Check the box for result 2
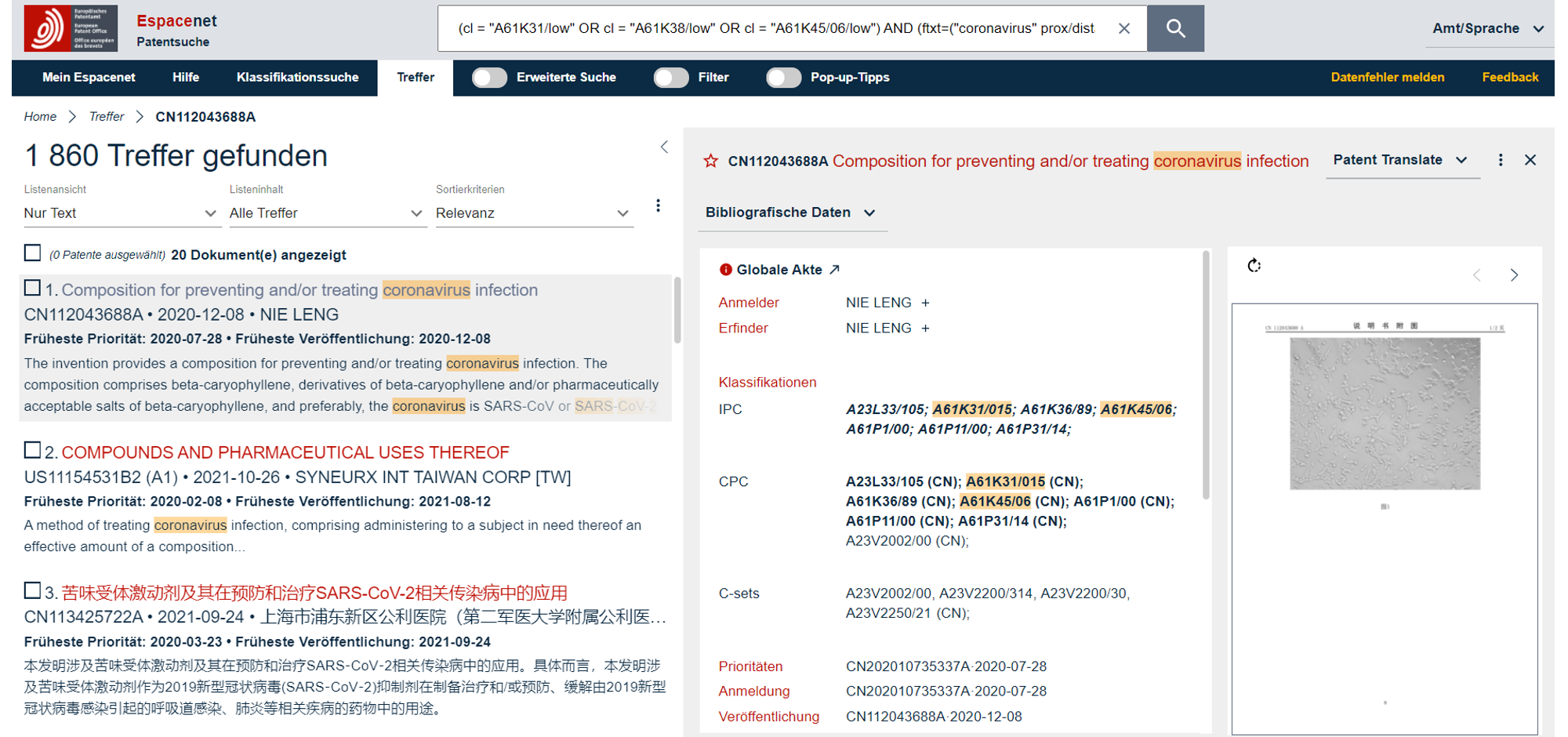 point(32,450)
